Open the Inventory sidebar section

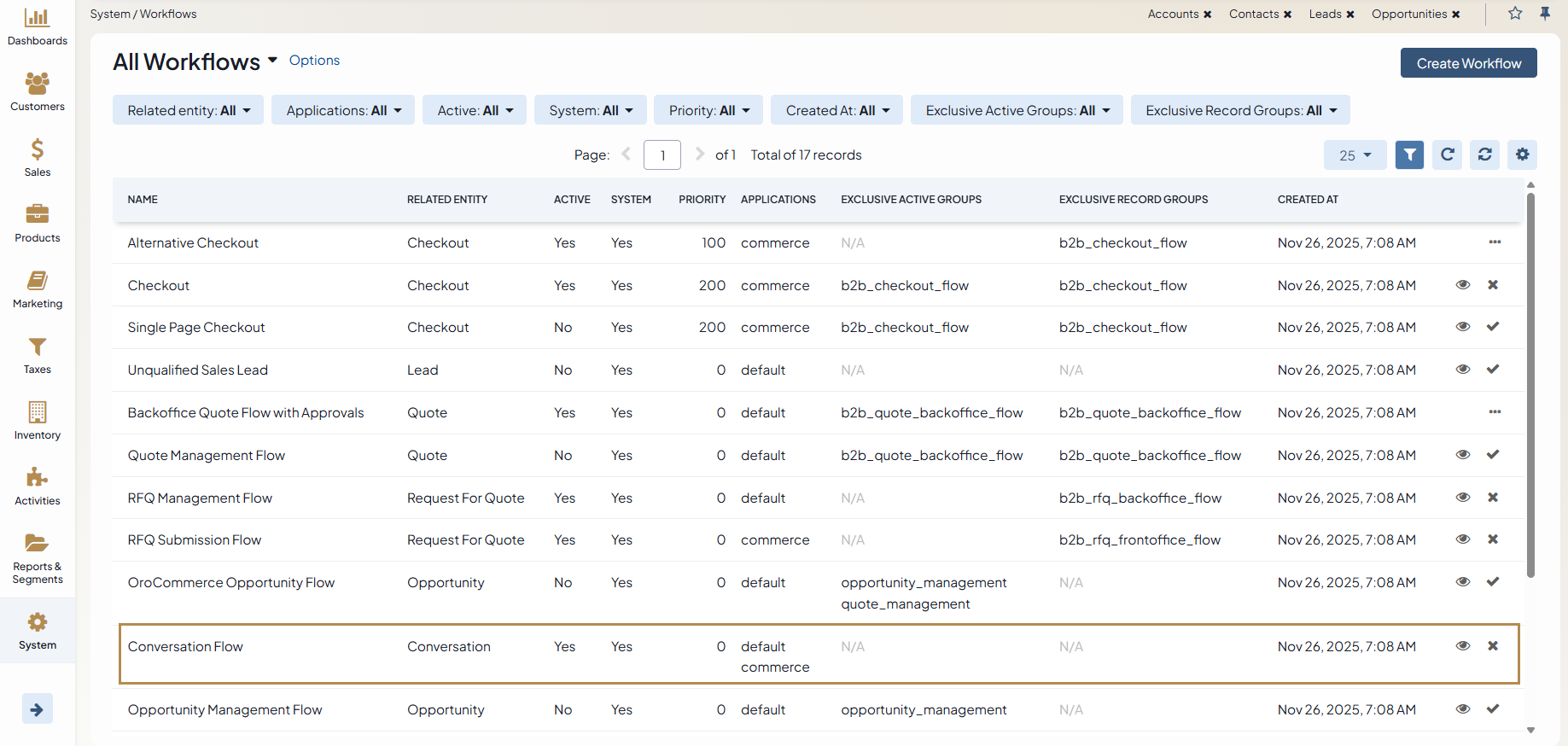(x=37, y=421)
